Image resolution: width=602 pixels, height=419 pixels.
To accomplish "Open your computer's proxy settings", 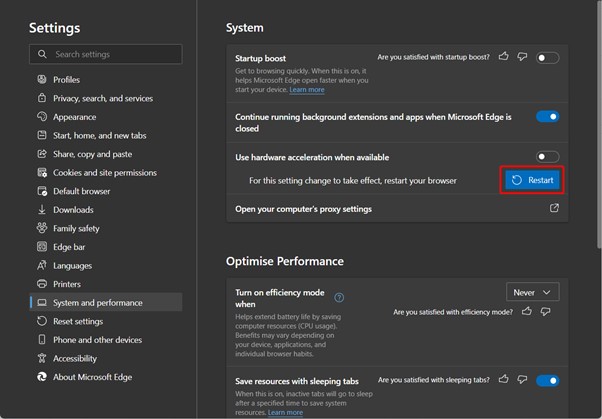I will pyautogui.click(x=397, y=209).
